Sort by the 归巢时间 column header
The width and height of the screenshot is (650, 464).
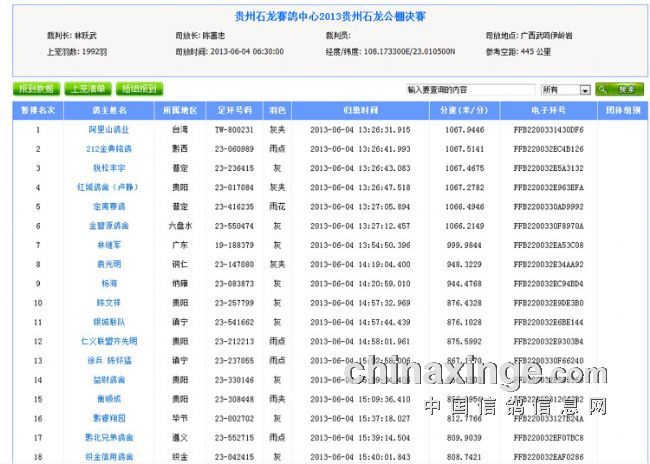pyautogui.click(x=345, y=110)
